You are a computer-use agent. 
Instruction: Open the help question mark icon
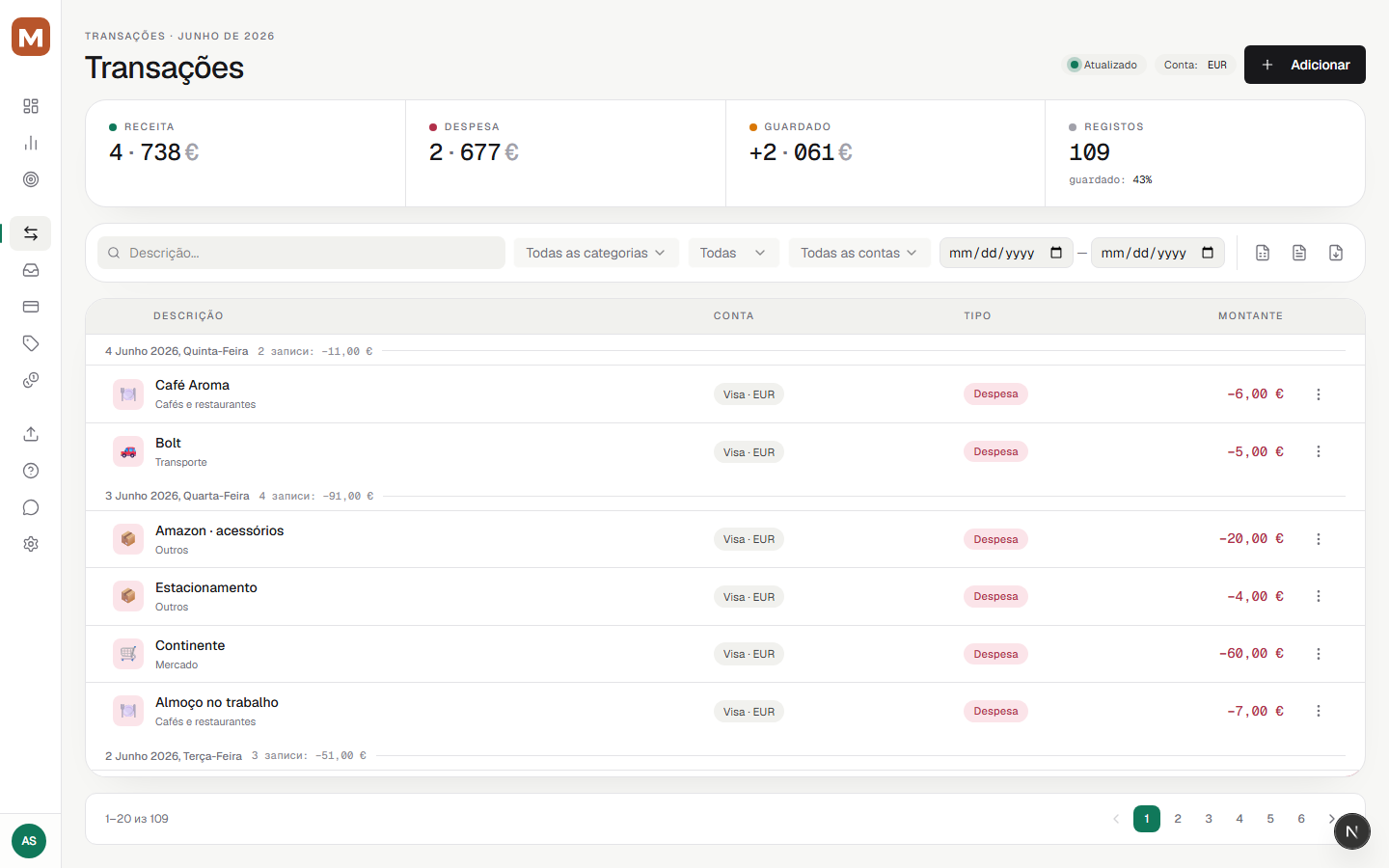31,471
